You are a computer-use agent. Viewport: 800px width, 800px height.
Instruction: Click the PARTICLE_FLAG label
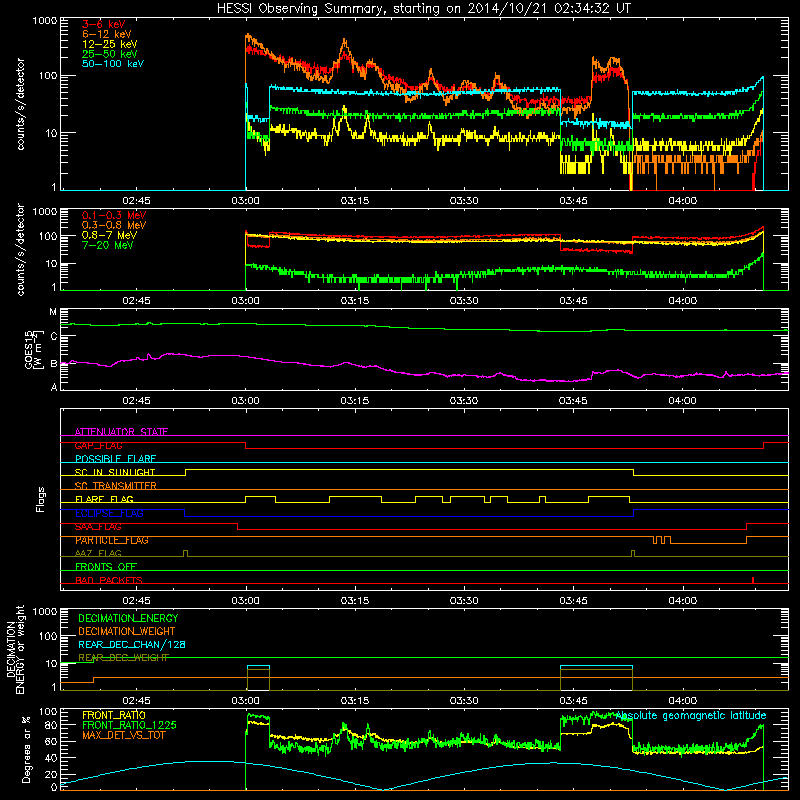(x=112, y=540)
